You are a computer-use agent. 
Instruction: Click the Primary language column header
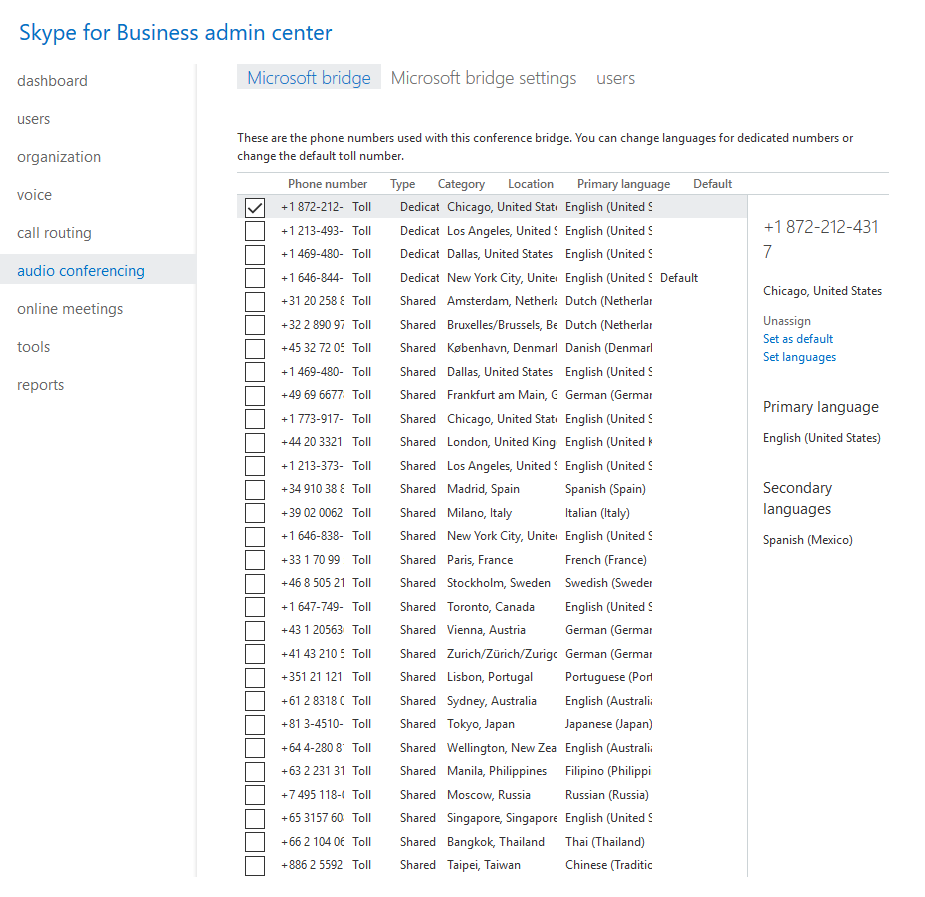click(623, 184)
